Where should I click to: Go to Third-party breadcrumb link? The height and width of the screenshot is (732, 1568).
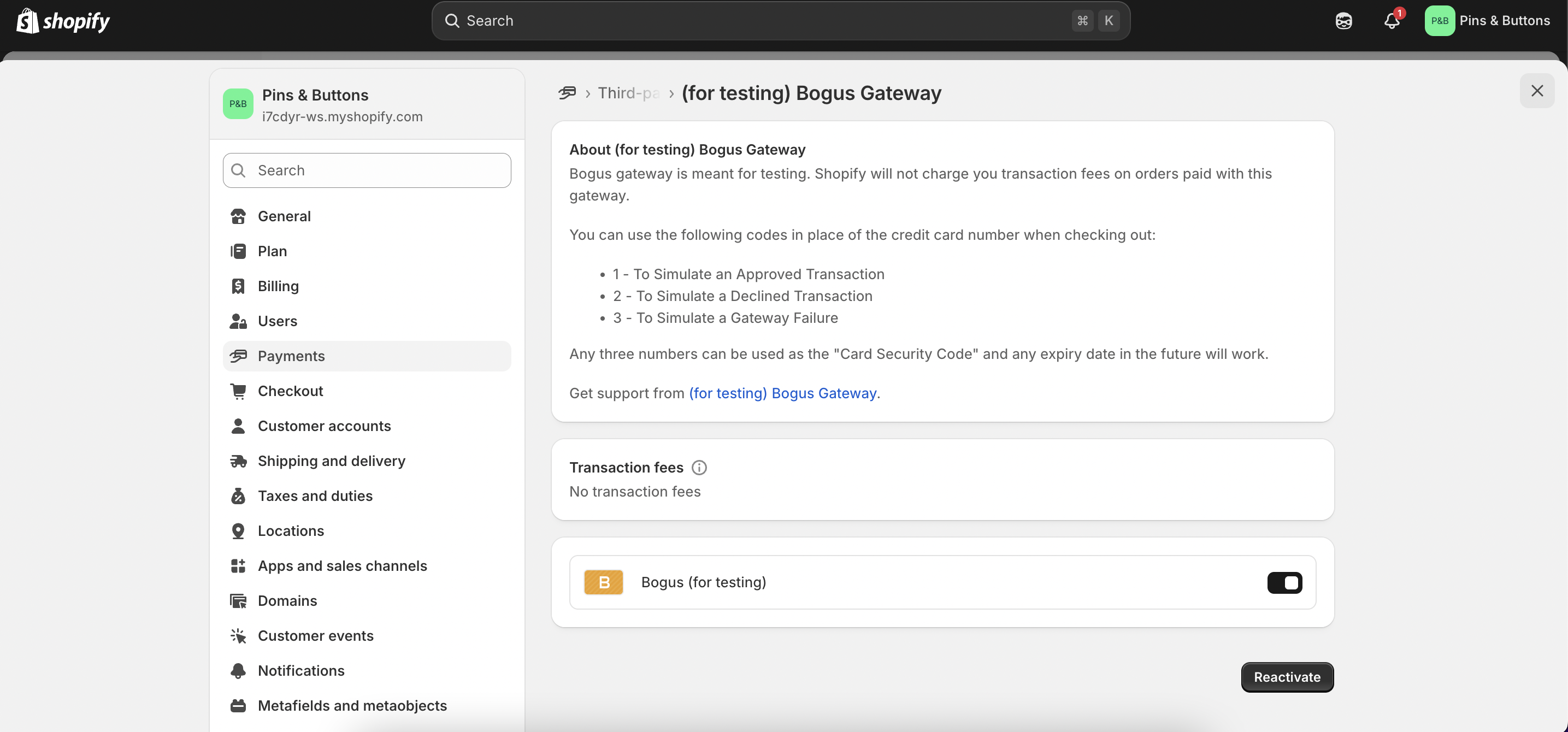pos(628,93)
